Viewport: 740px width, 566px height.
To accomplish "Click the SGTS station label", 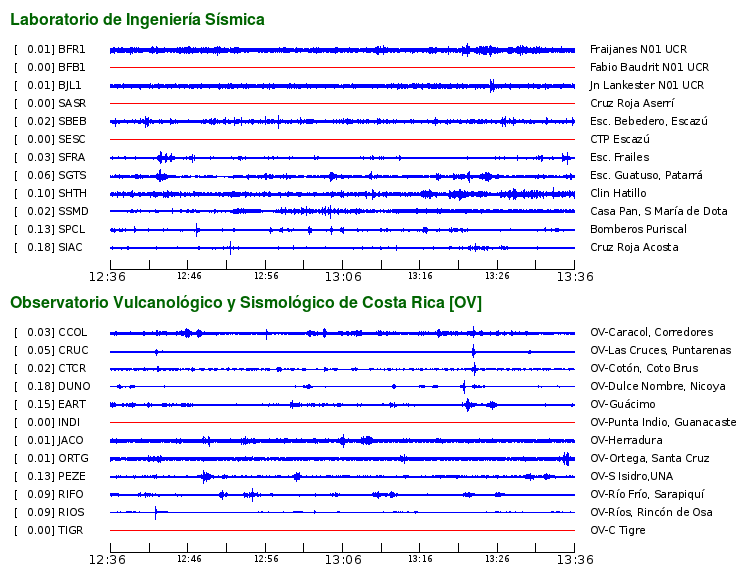I will [73, 175].
